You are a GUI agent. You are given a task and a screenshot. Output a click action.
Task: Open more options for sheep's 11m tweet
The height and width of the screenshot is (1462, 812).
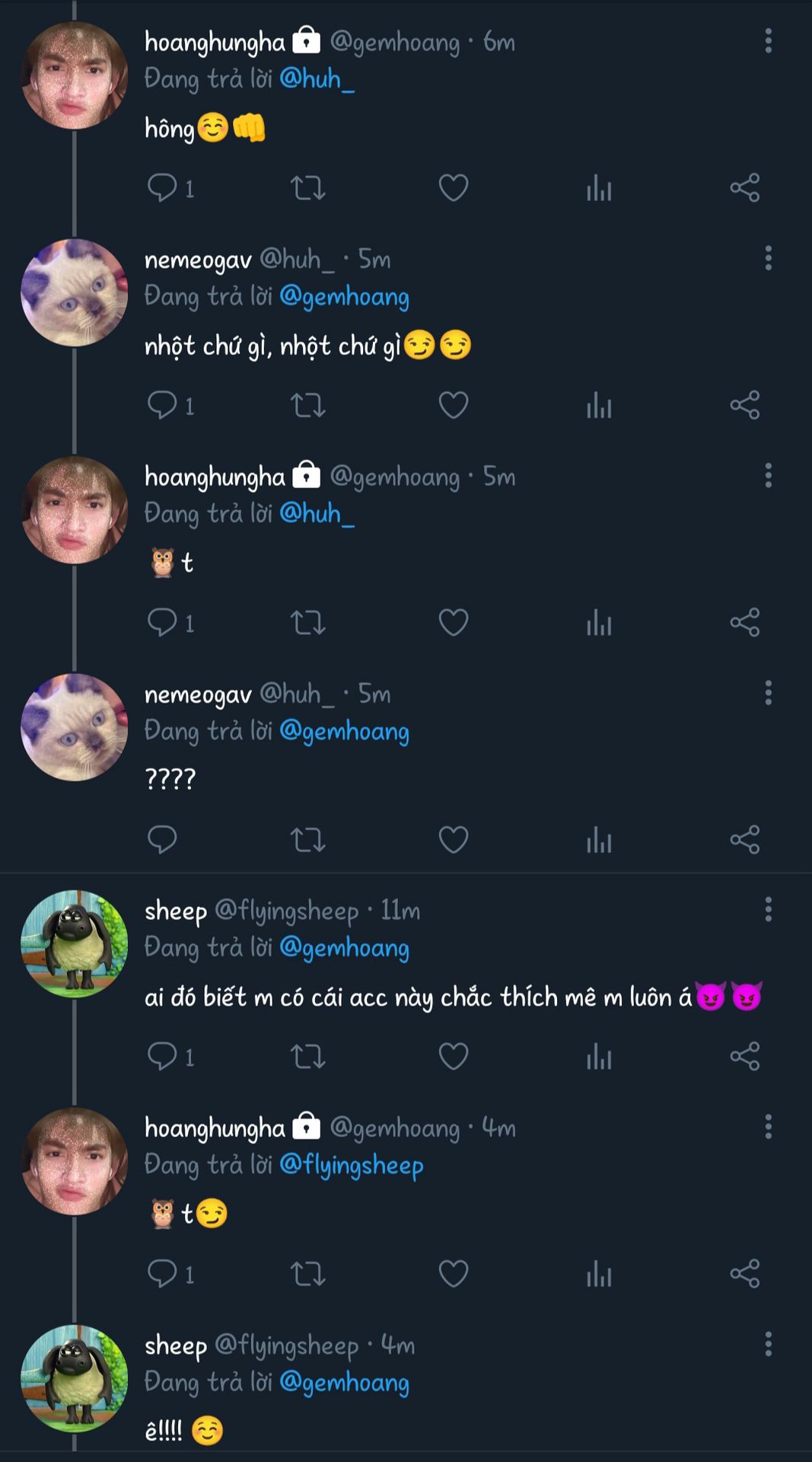click(768, 909)
